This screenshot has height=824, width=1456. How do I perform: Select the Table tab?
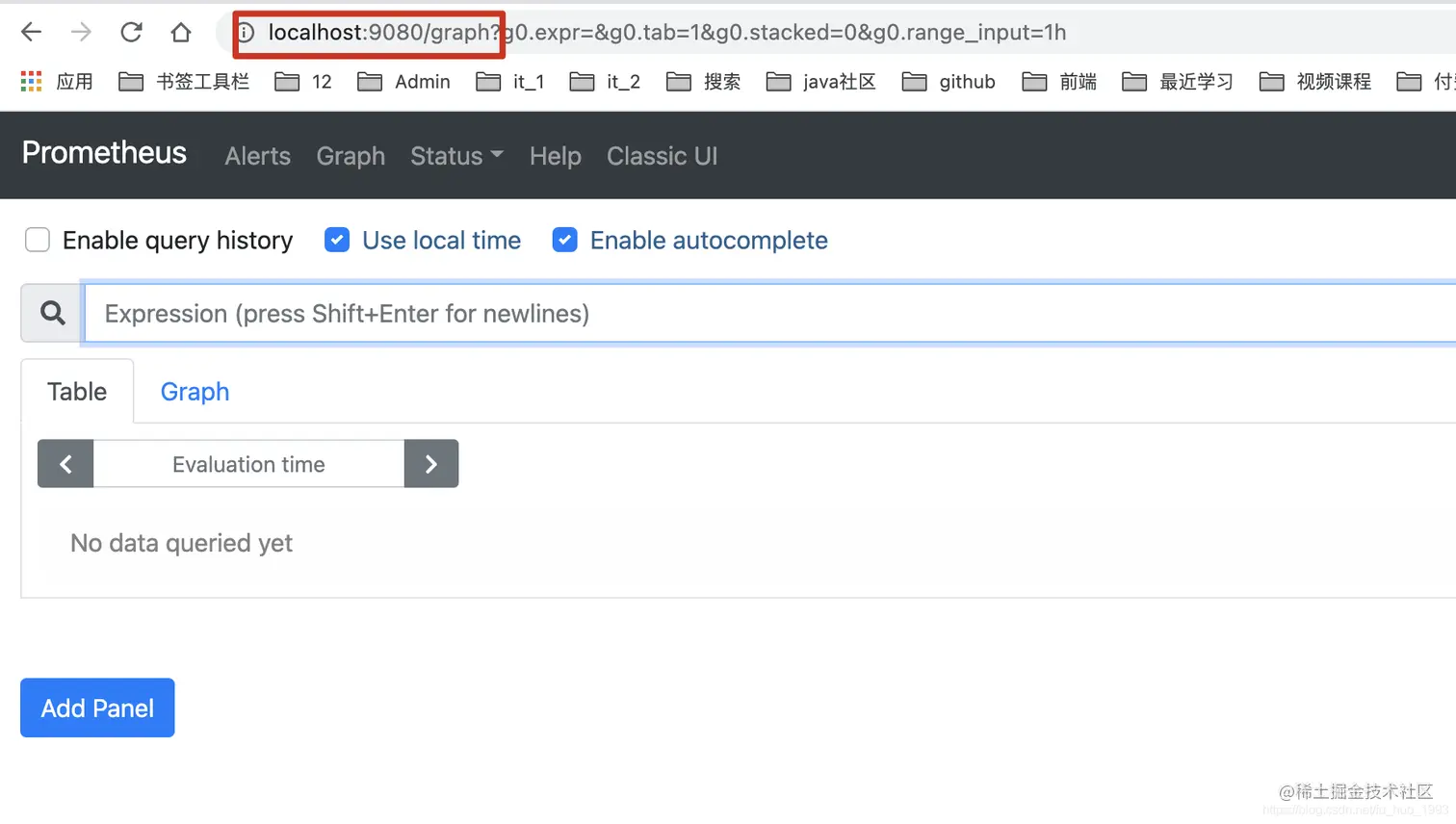[77, 392]
